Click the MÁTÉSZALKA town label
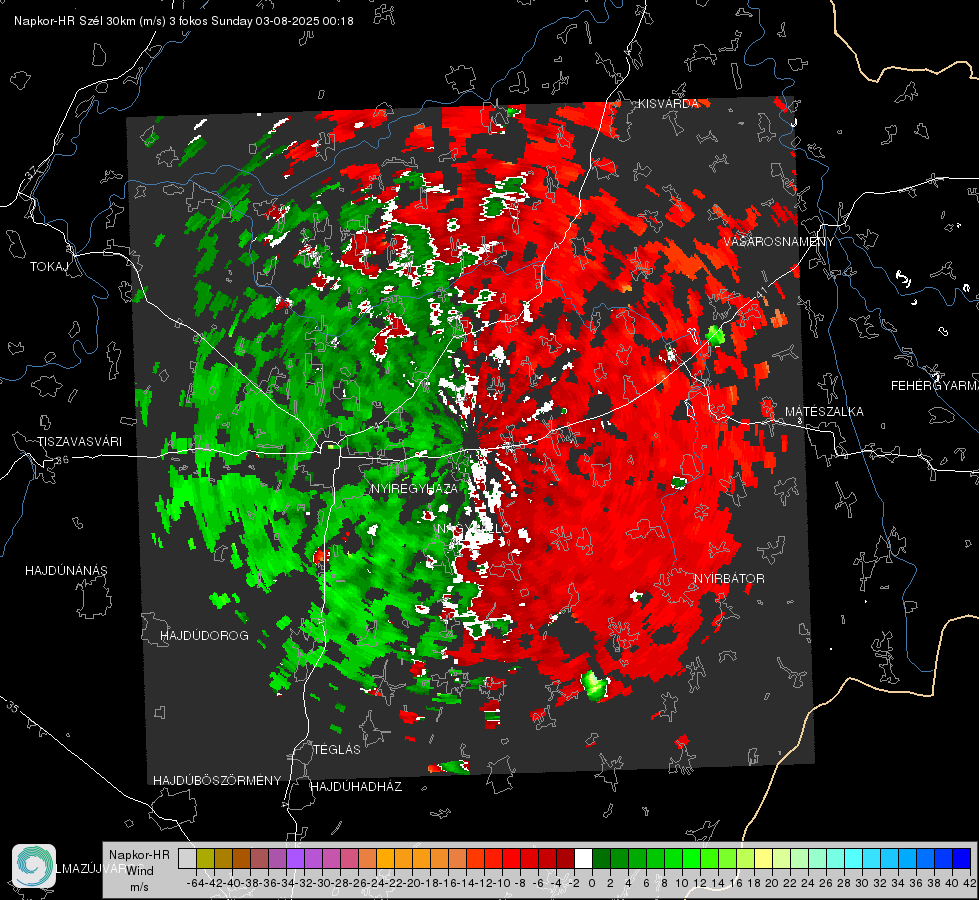Viewport: 979px width, 900px height. pyautogui.click(x=824, y=411)
